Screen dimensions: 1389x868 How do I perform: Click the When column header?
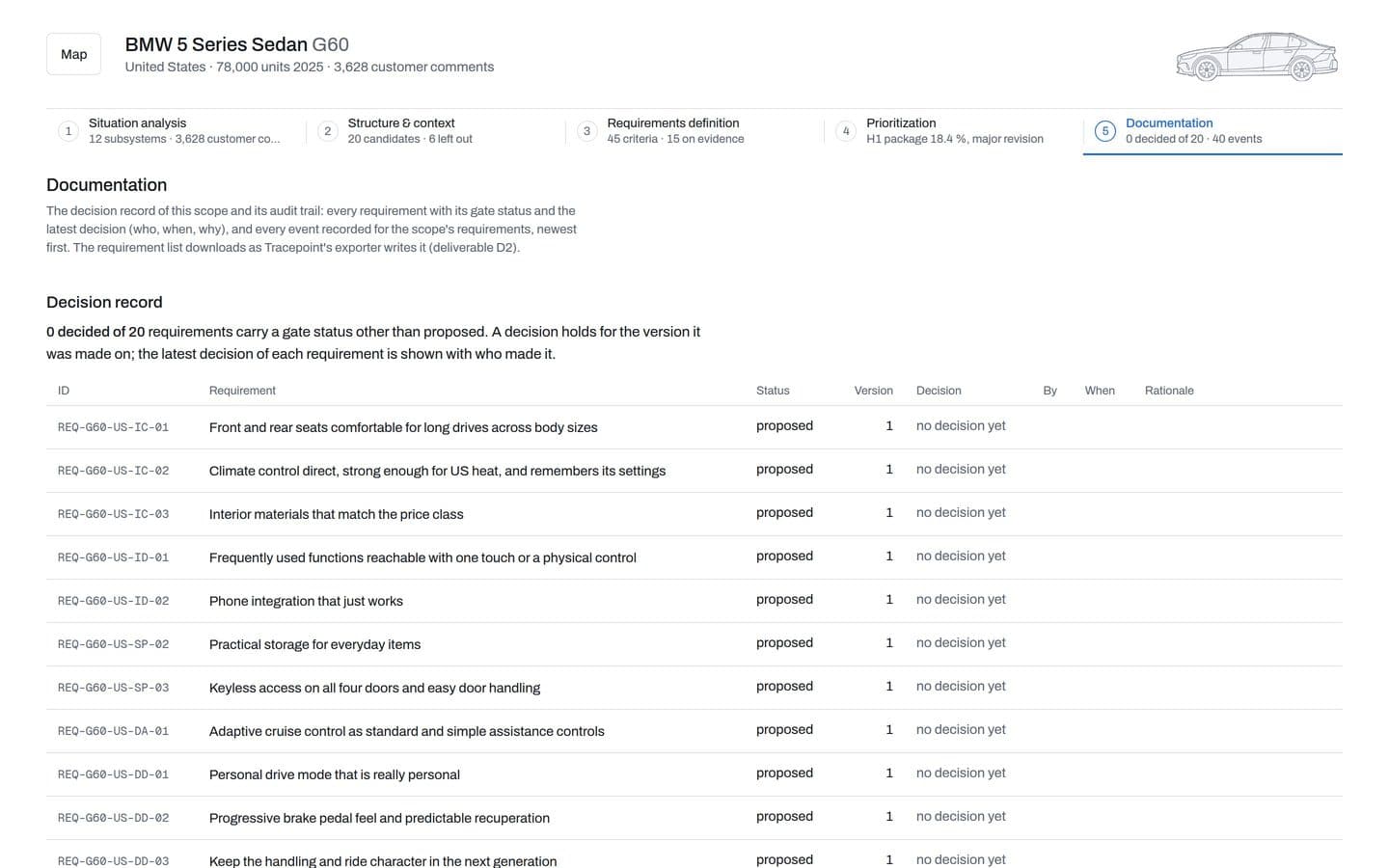(x=1100, y=391)
